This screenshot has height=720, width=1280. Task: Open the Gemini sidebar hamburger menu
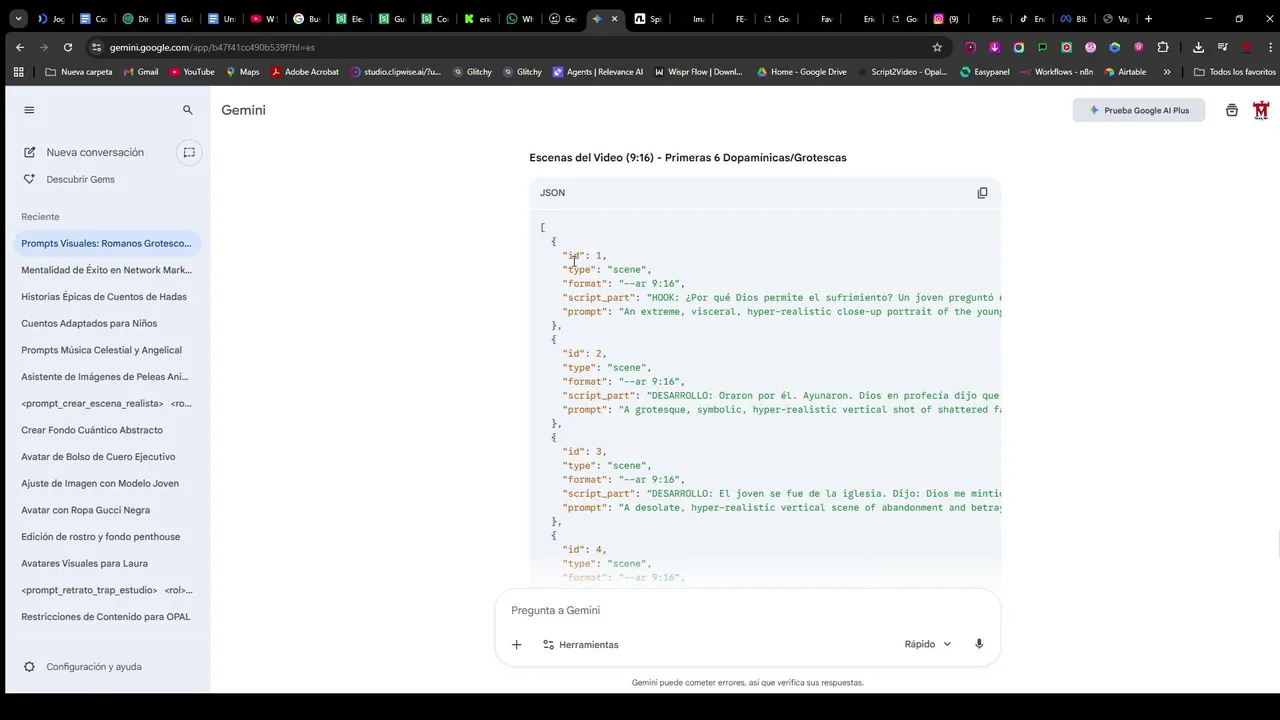[29, 110]
